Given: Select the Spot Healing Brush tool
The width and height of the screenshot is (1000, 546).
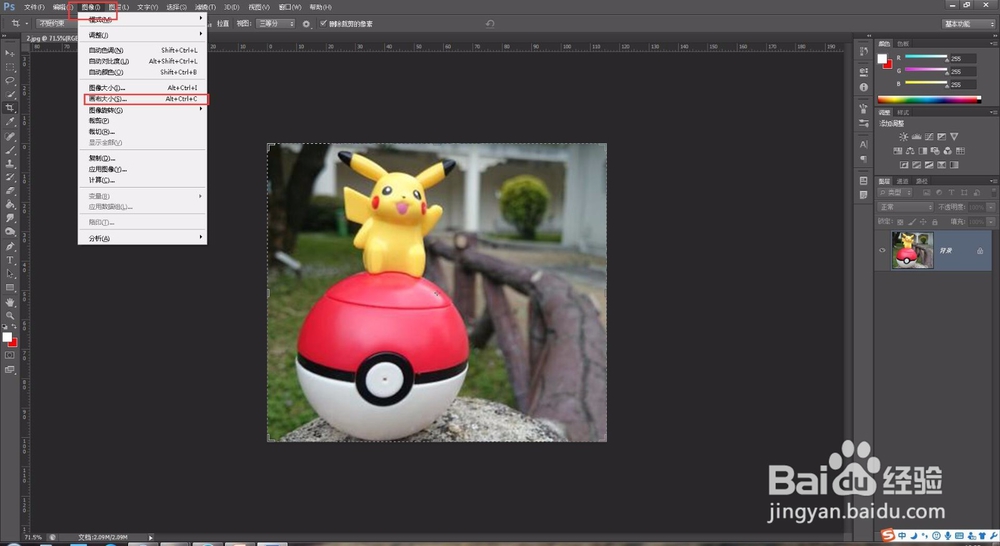Looking at the screenshot, I should [10, 136].
